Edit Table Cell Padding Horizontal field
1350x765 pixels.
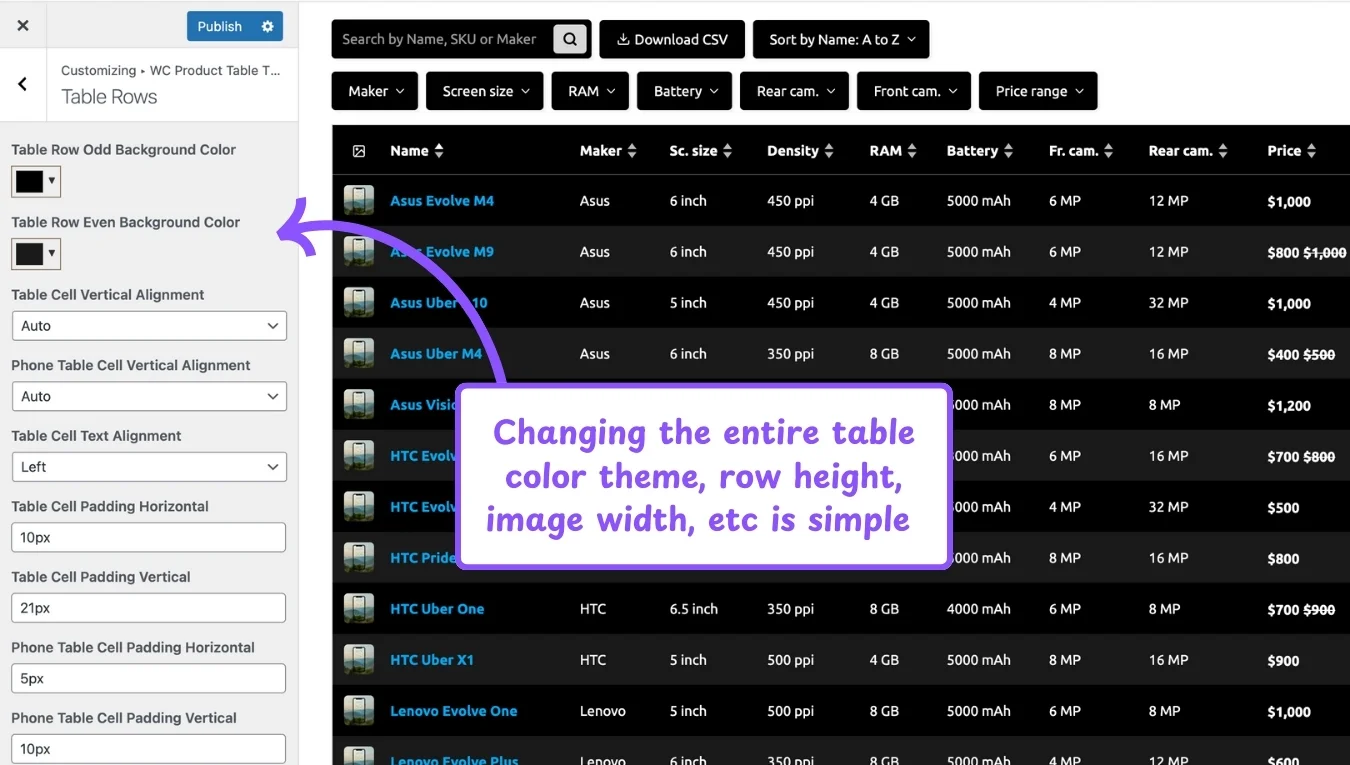click(149, 537)
